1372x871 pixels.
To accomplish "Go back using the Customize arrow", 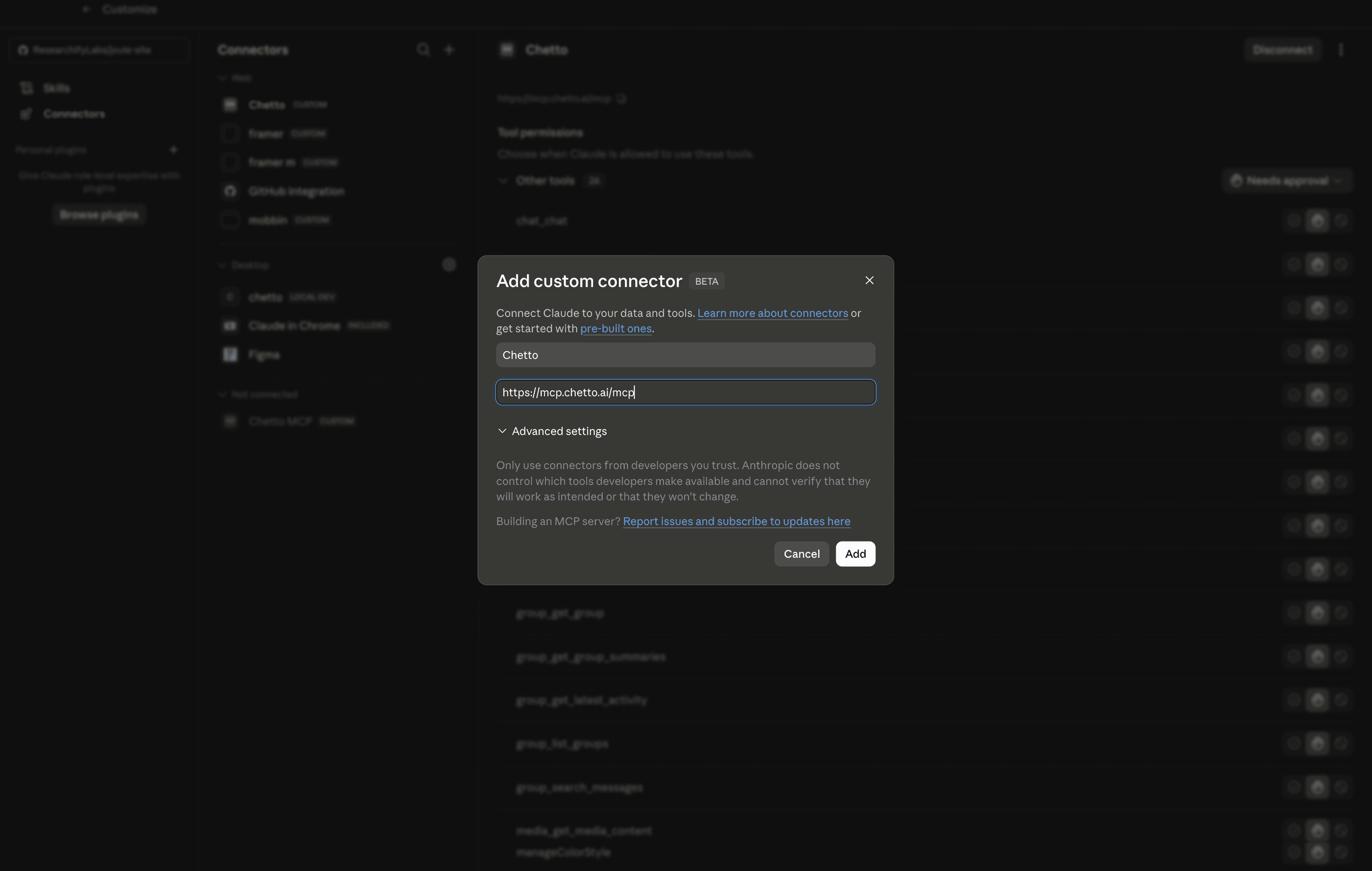I will pyautogui.click(x=87, y=9).
